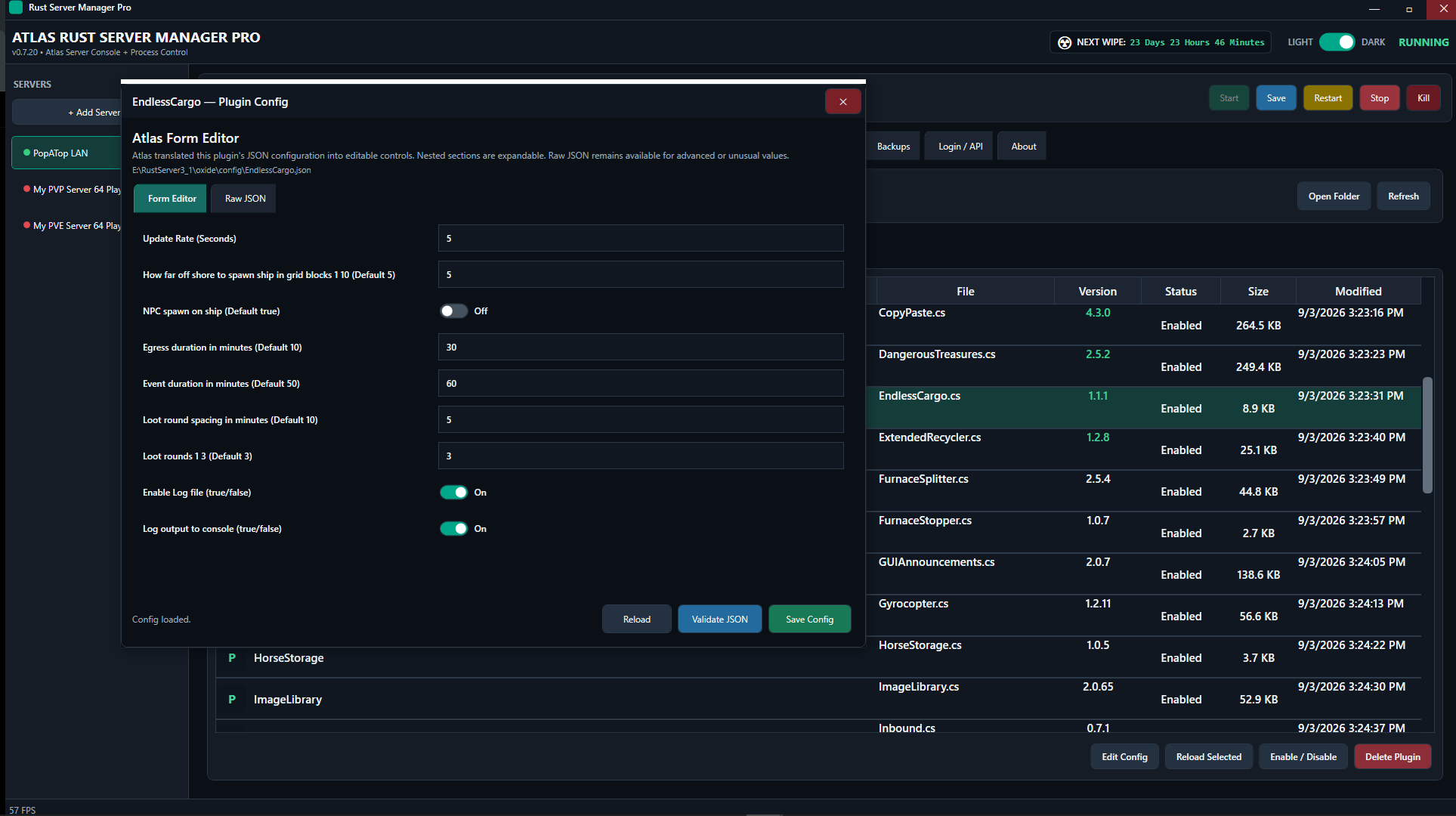Viewport: 1456px width, 816px height.
Task: Click the Rust Server Manager app icon
Action: coord(15,8)
